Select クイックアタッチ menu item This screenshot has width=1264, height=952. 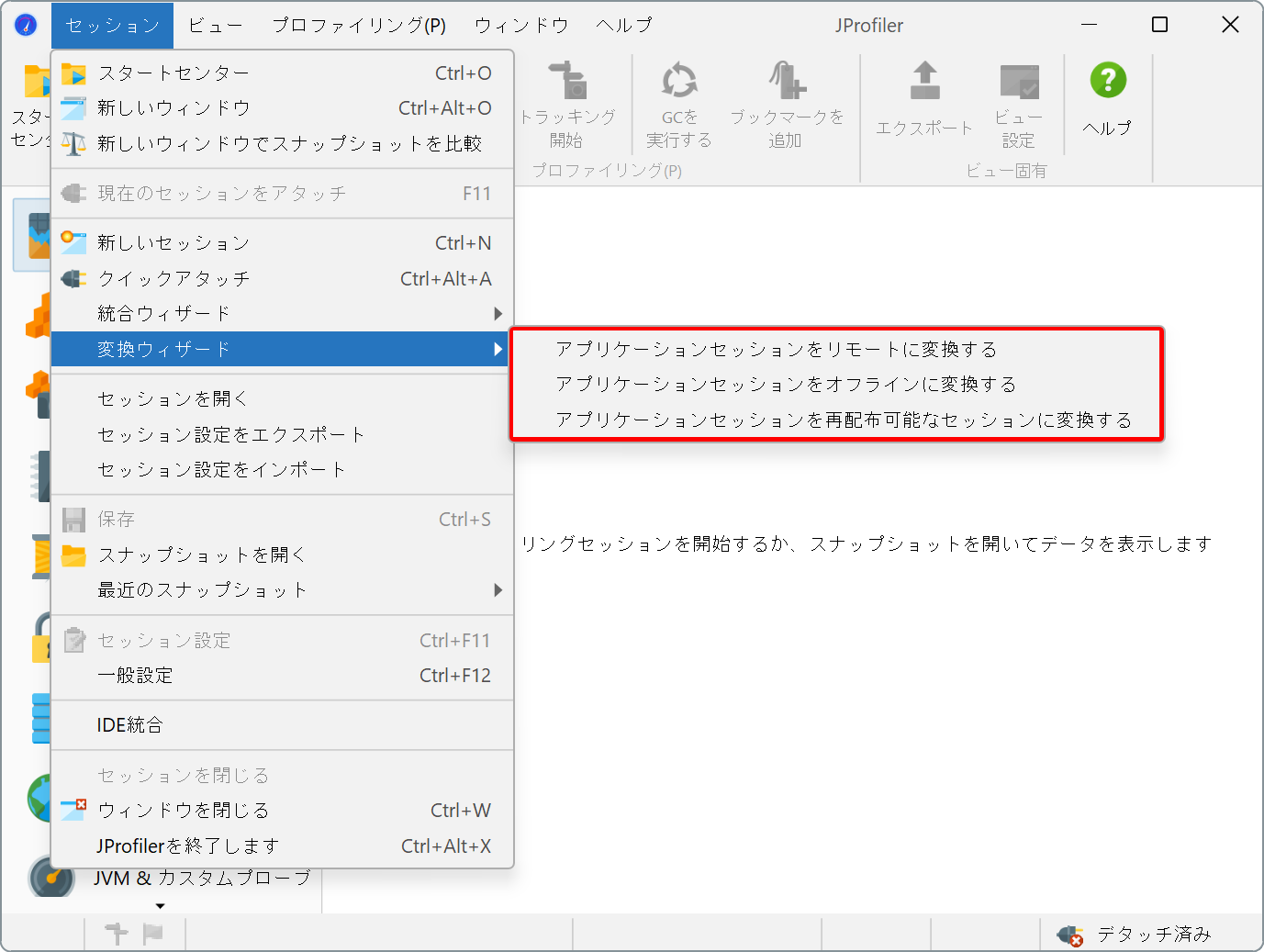pyautogui.click(x=282, y=278)
